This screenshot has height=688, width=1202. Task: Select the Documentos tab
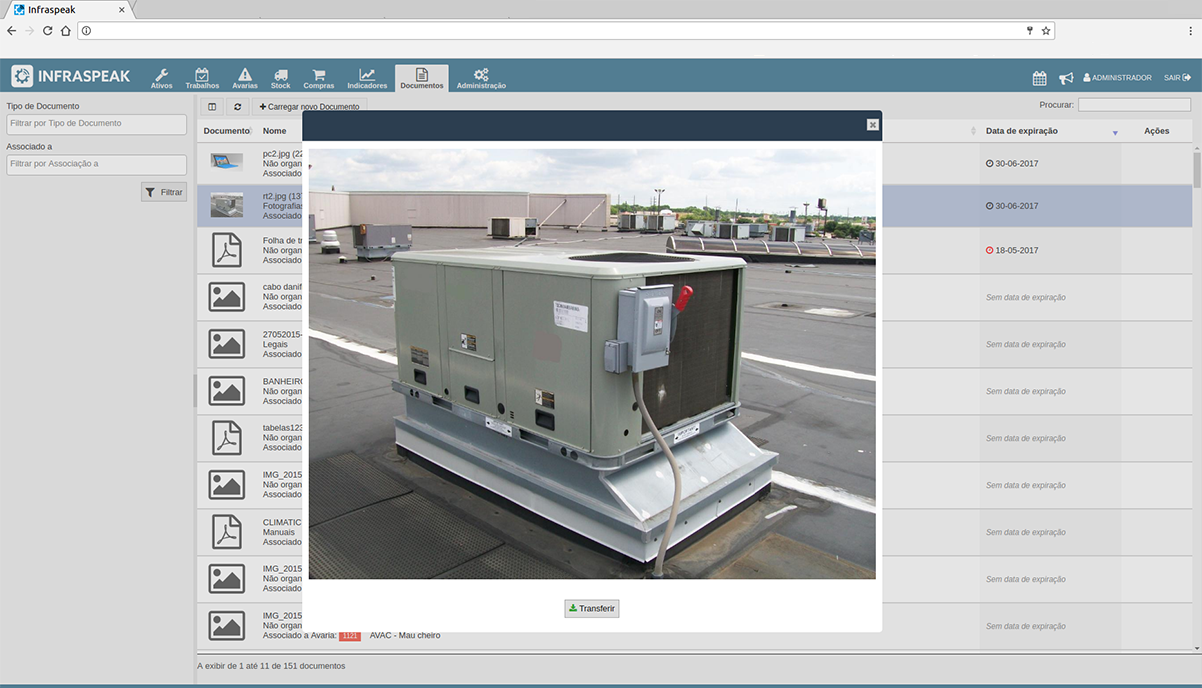click(422, 78)
